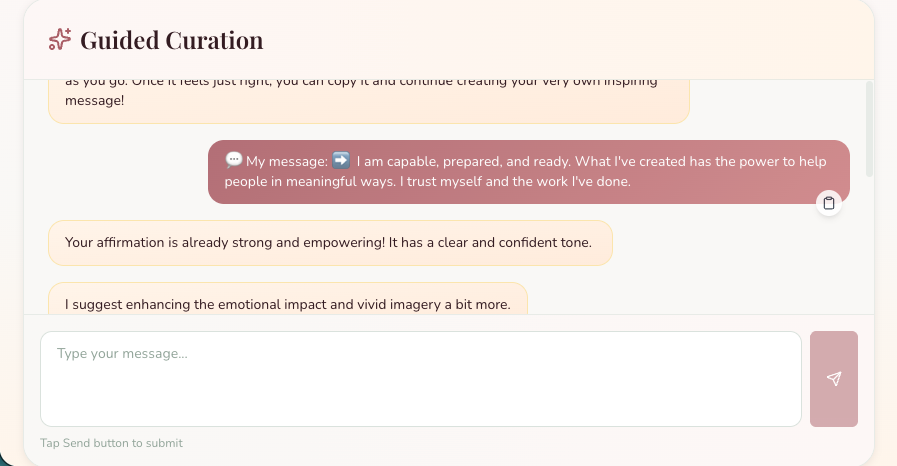Send the message with the paper plane button

(x=834, y=379)
